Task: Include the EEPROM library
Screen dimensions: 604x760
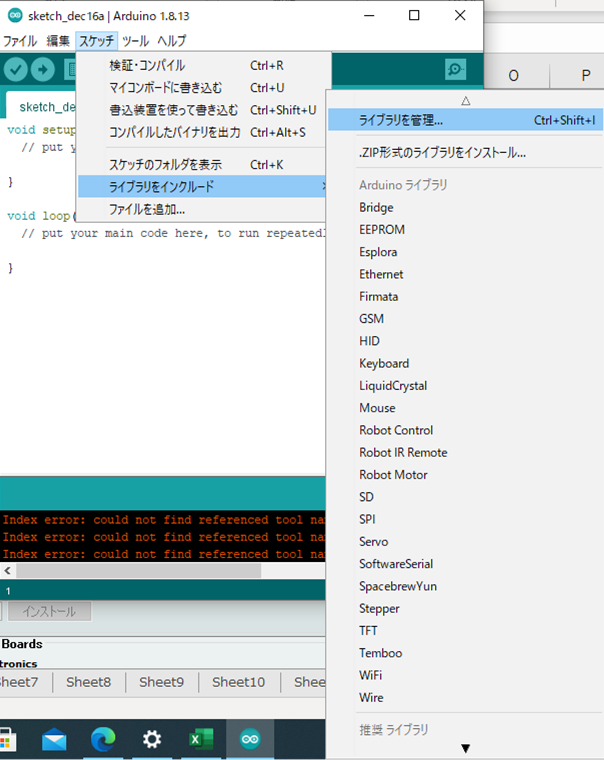Action: [x=465, y=230]
